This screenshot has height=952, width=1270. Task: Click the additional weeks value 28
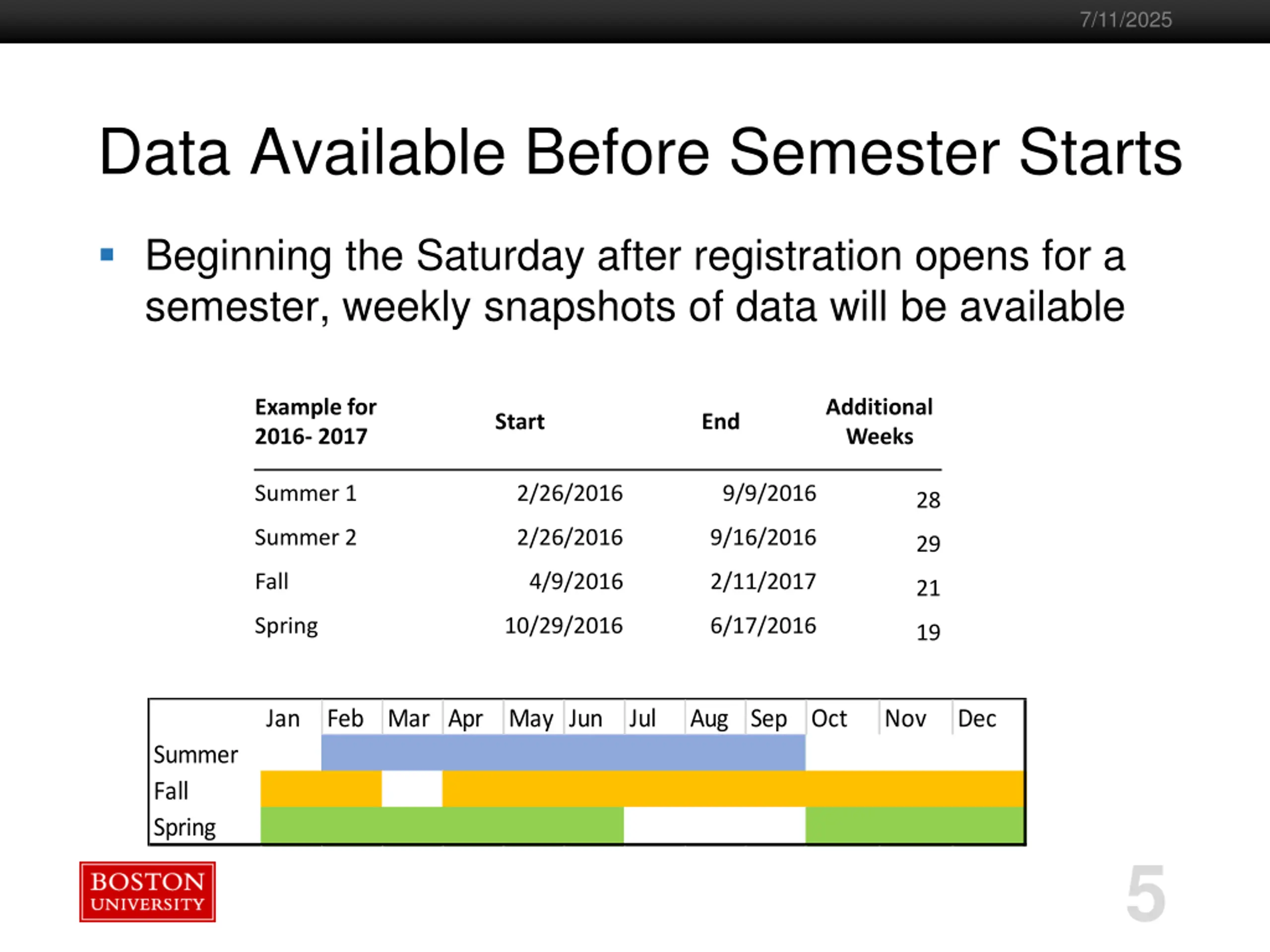[x=928, y=500]
